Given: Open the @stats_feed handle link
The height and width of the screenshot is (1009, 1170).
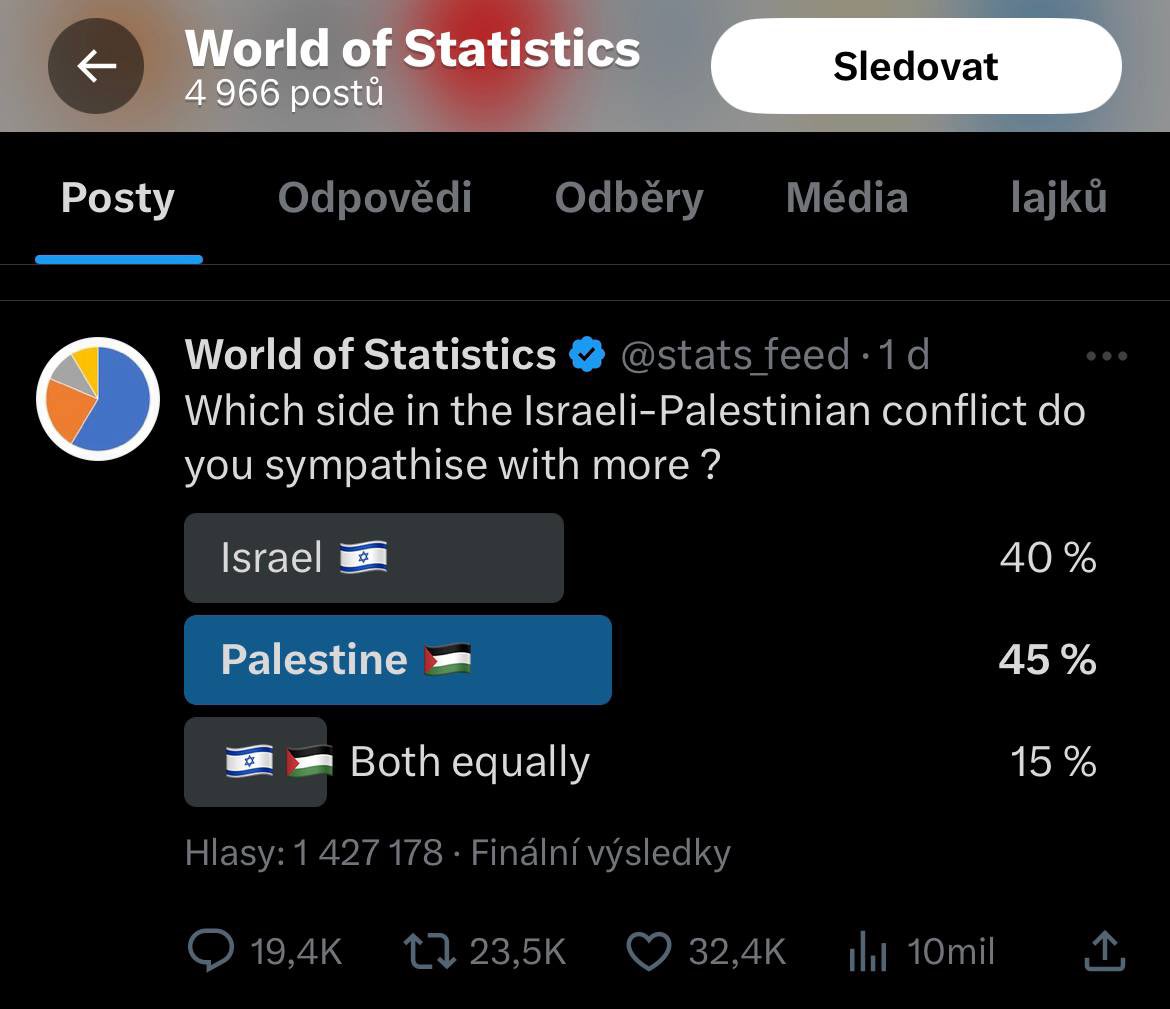Looking at the screenshot, I should pyautogui.click(x=735, y=354).
